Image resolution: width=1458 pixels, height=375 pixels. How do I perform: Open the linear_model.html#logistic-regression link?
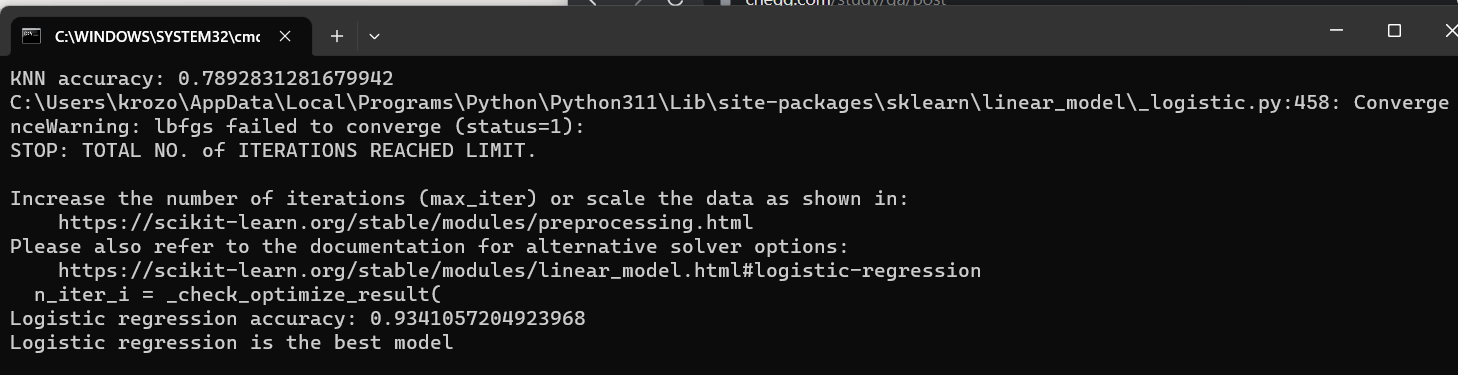point(519,270)
